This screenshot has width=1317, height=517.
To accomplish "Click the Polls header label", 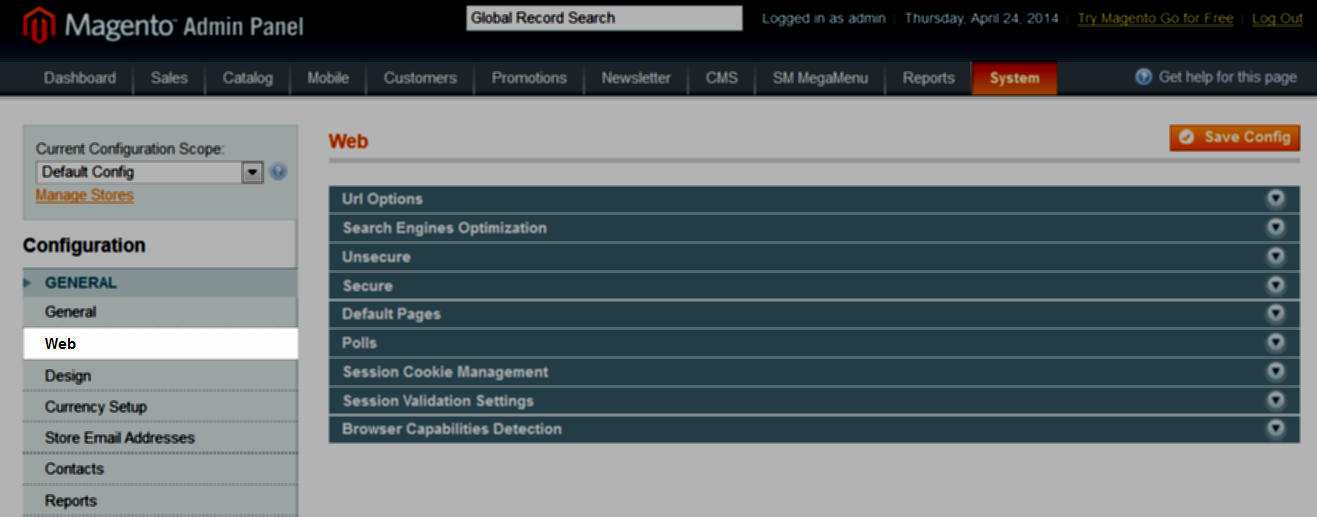I will click(x=359, y=343).
